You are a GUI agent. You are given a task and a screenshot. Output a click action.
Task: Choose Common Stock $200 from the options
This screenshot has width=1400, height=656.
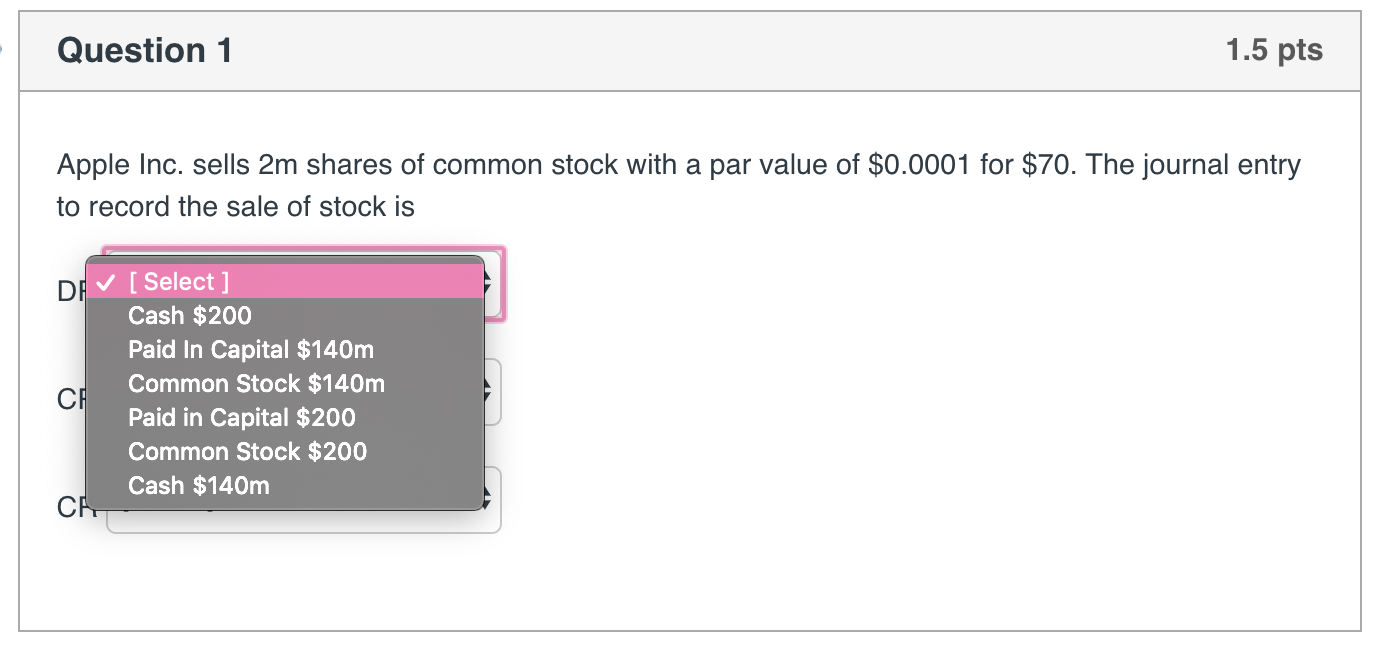tap(247, 451)
